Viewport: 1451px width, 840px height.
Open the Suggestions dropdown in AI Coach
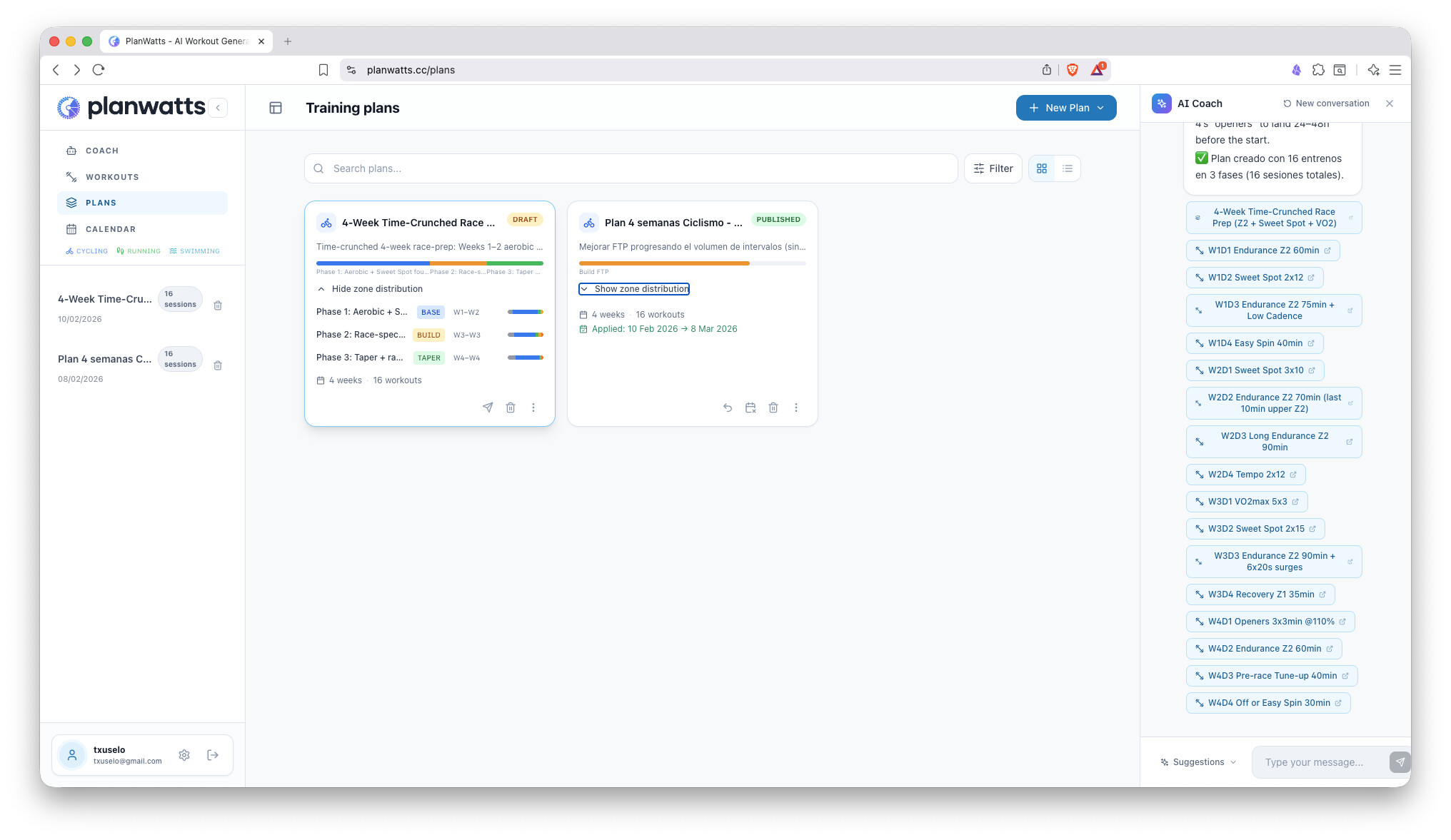pyautogui.click(x=1198, y=762)
